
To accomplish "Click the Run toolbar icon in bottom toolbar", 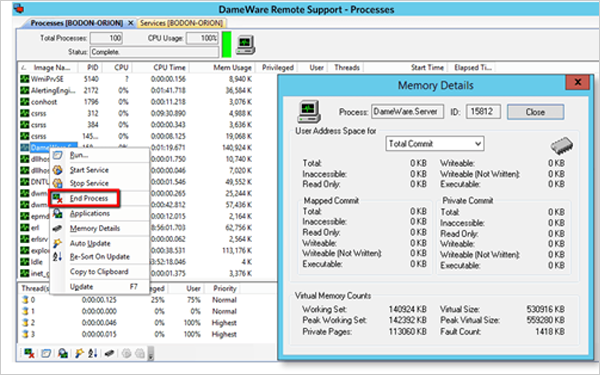I will click(x=46, y=353).
